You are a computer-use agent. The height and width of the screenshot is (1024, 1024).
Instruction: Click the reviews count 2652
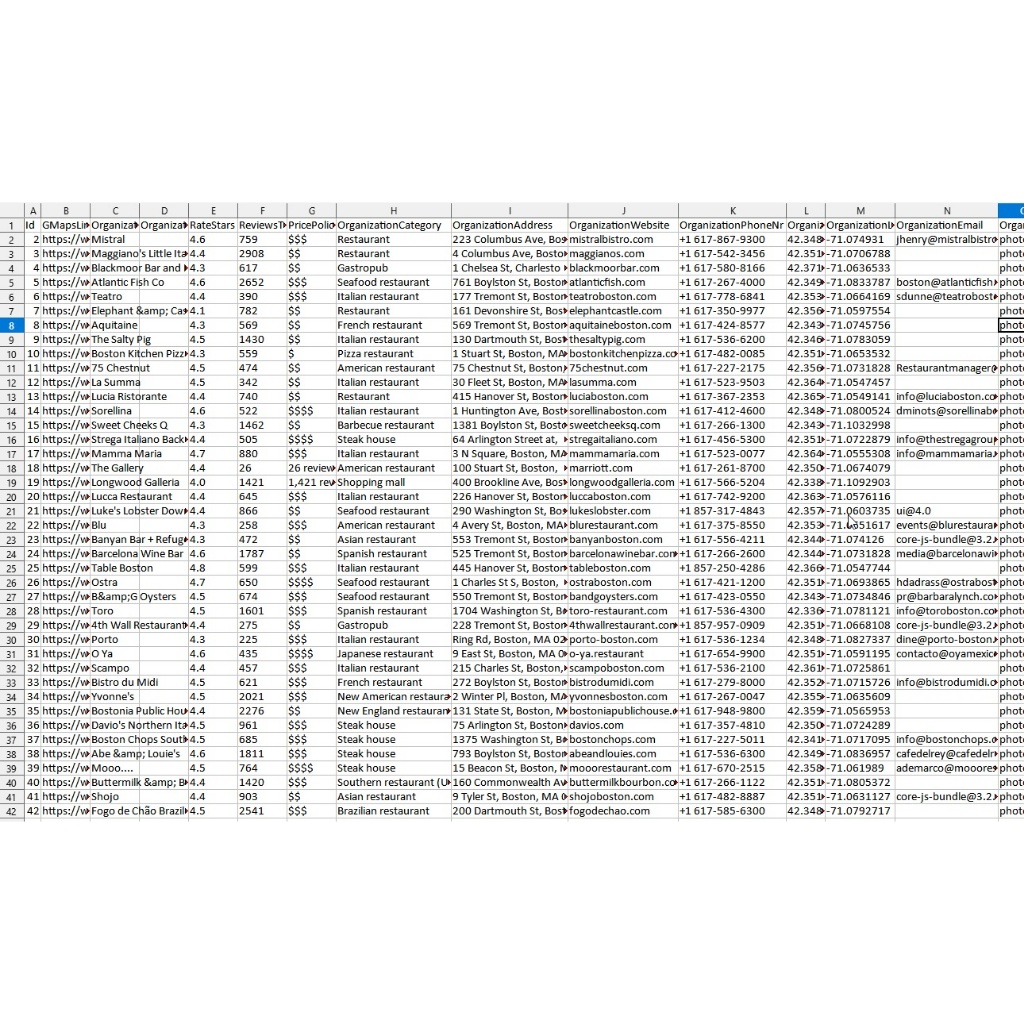pyautogui.click(x=262, y=282)
